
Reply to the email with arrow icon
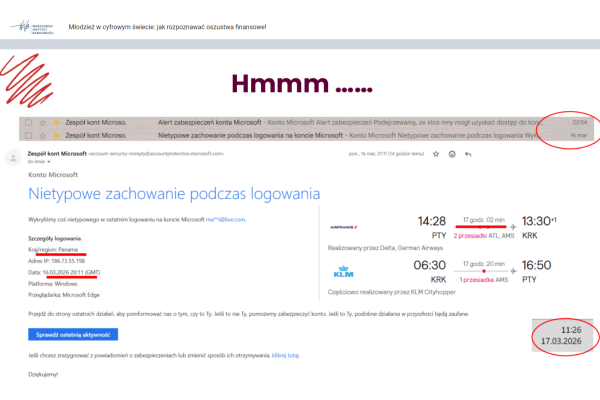tap(468, 154)
